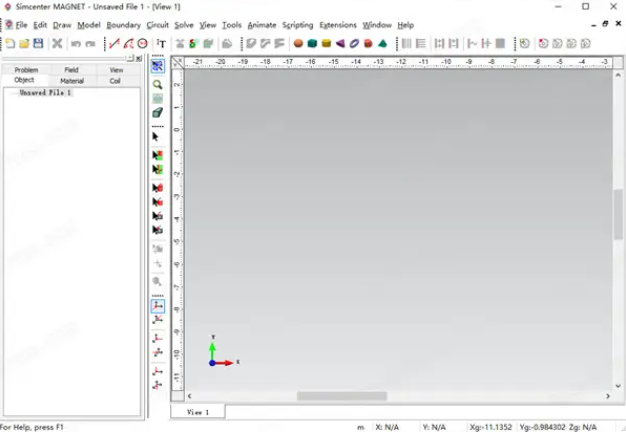Screen dimensions: 626x435
Task: Select the Add Circle drawing tool
Action: pyautogui.click(x=142, y=43)
